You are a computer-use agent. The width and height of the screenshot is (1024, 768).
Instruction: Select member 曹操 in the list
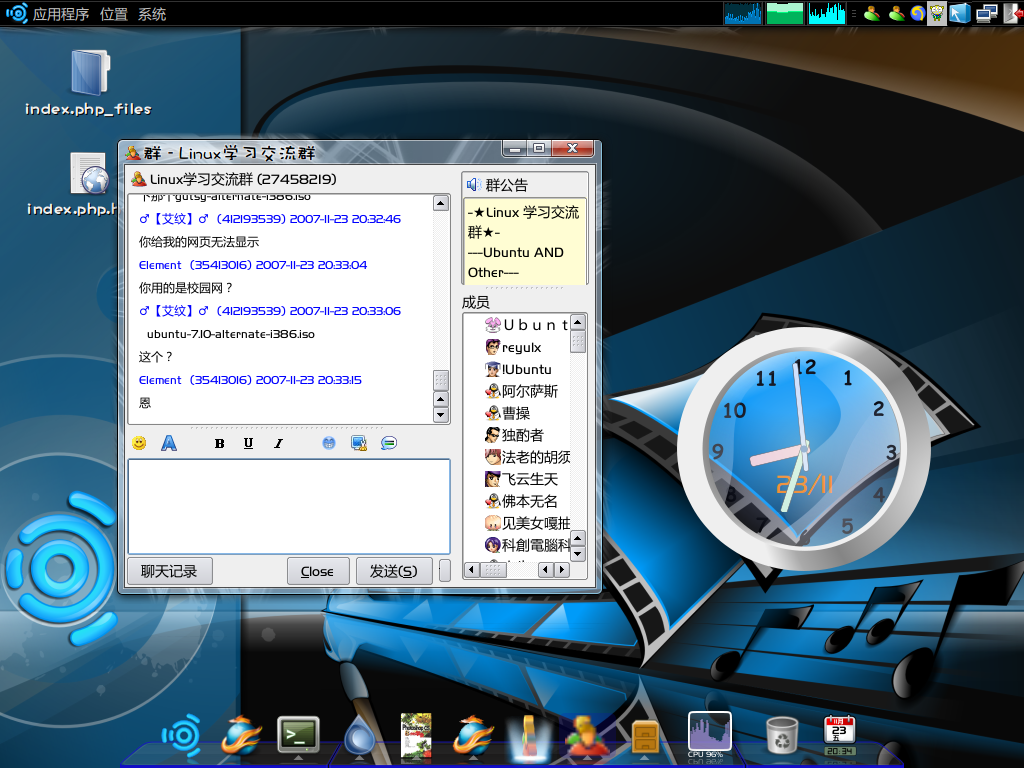507,413
